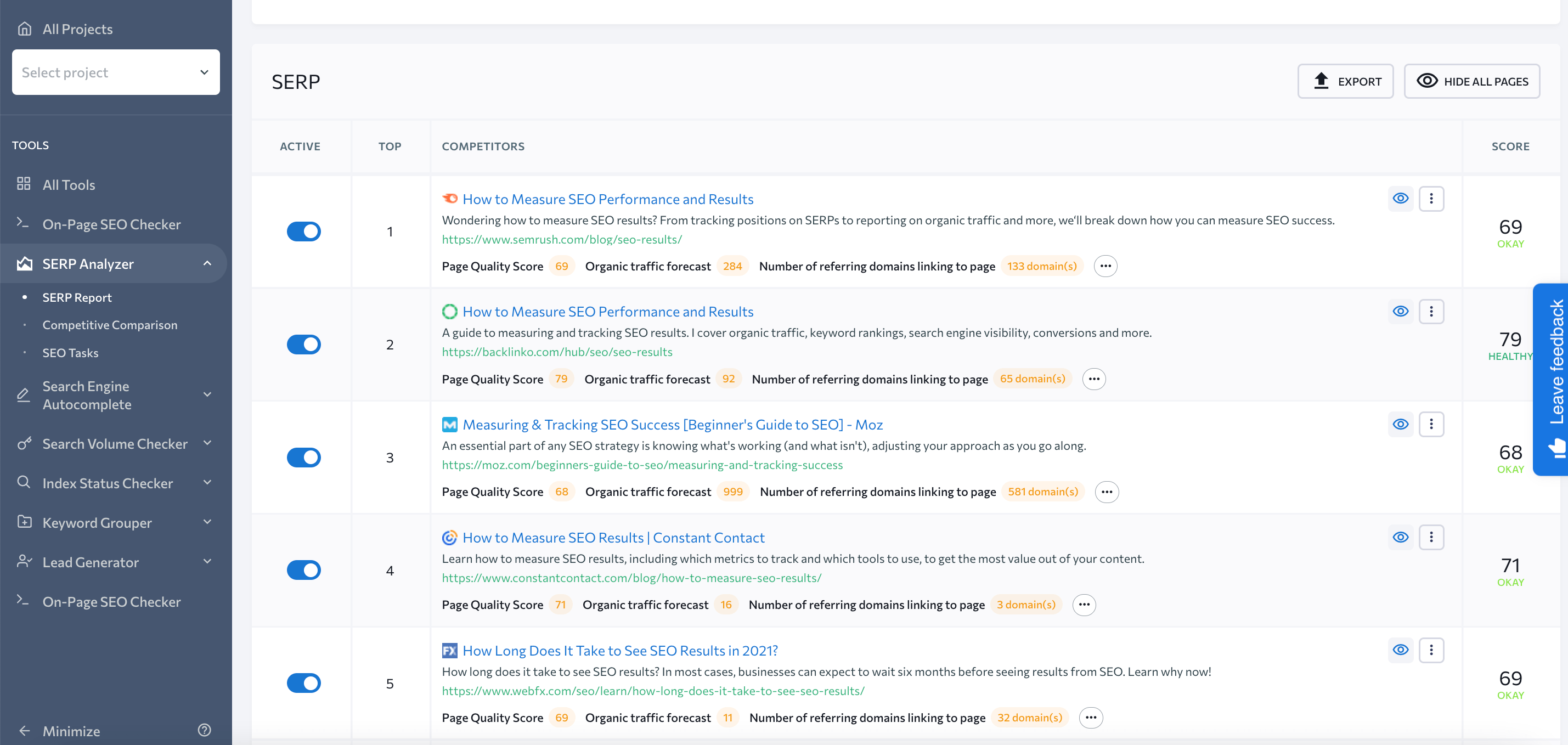Toggle active switch for result 1

click(304, 232)
